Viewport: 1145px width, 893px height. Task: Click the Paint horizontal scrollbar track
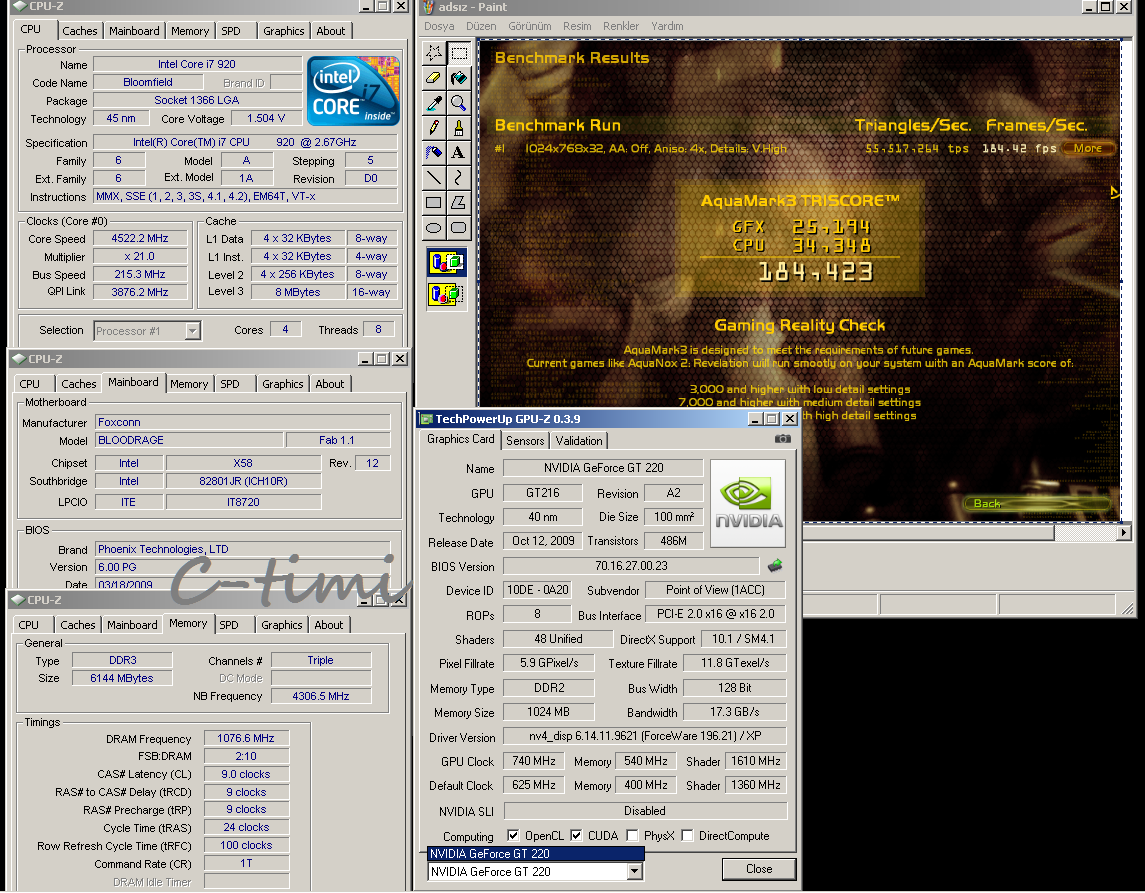pos(1086,533)
